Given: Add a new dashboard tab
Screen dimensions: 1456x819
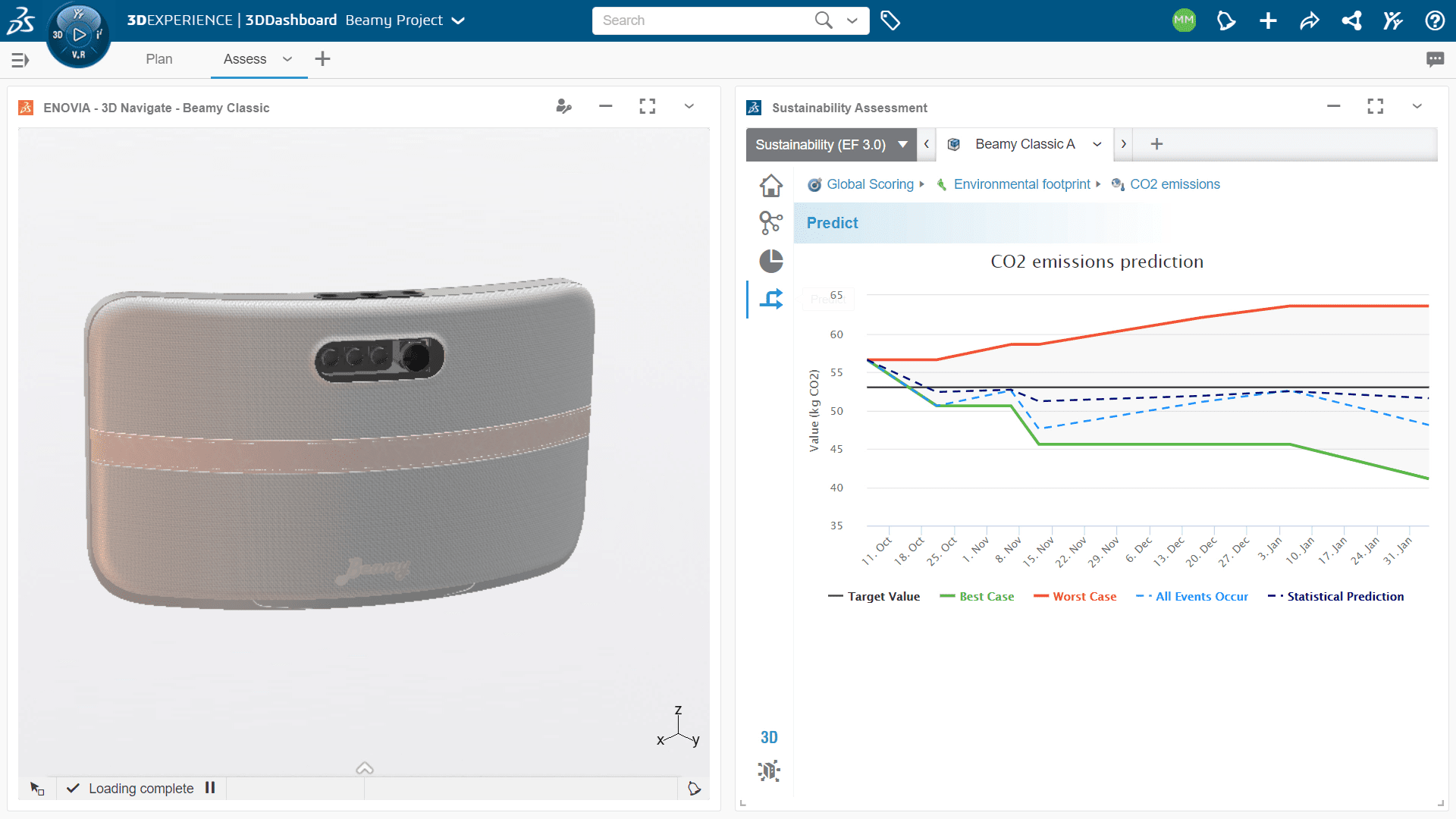Looking at the screenshot, I should click(x=322, y=59).
